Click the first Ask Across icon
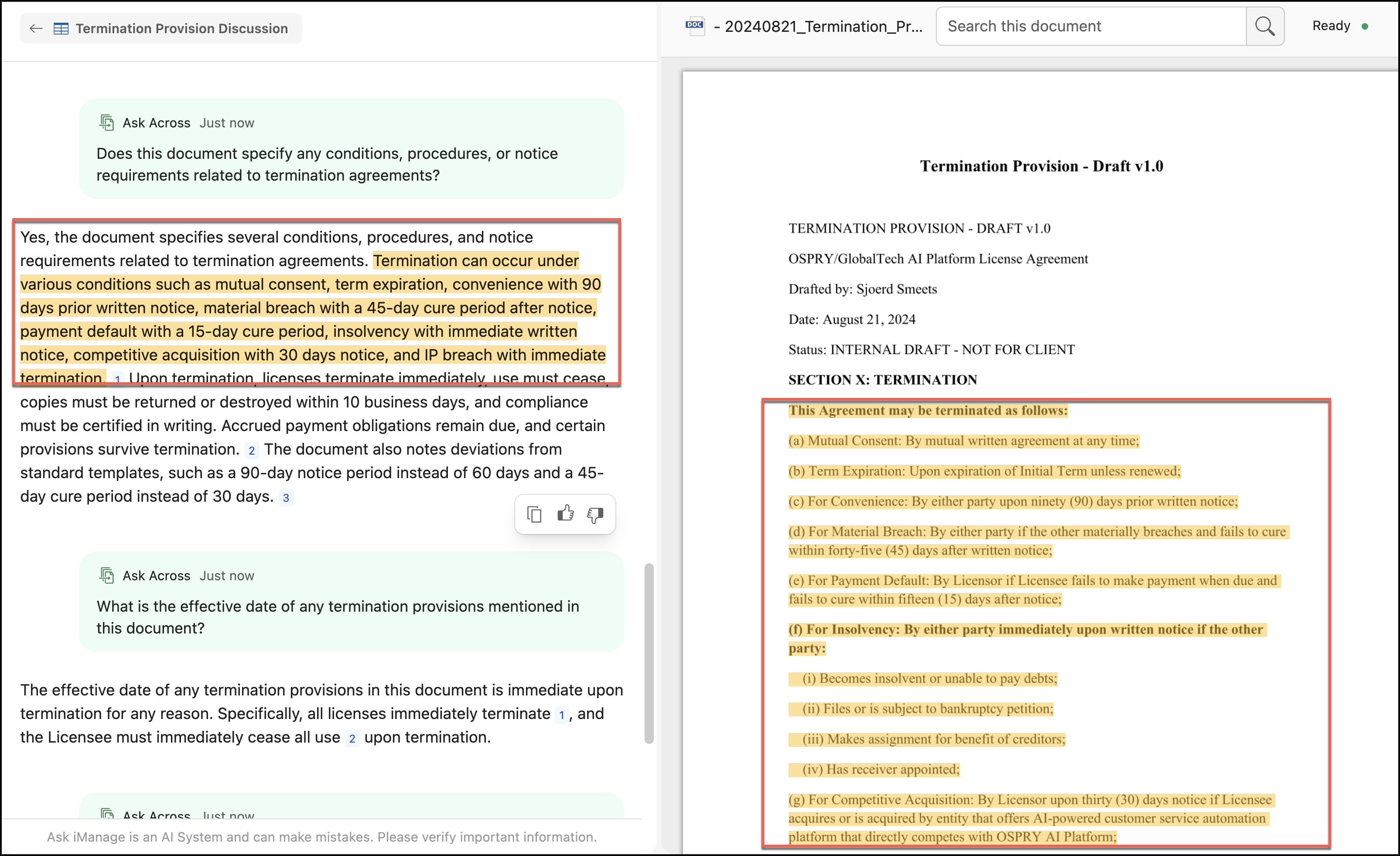Image resolution: width=1400 pixels, height=856 pixels. (107, 122)
